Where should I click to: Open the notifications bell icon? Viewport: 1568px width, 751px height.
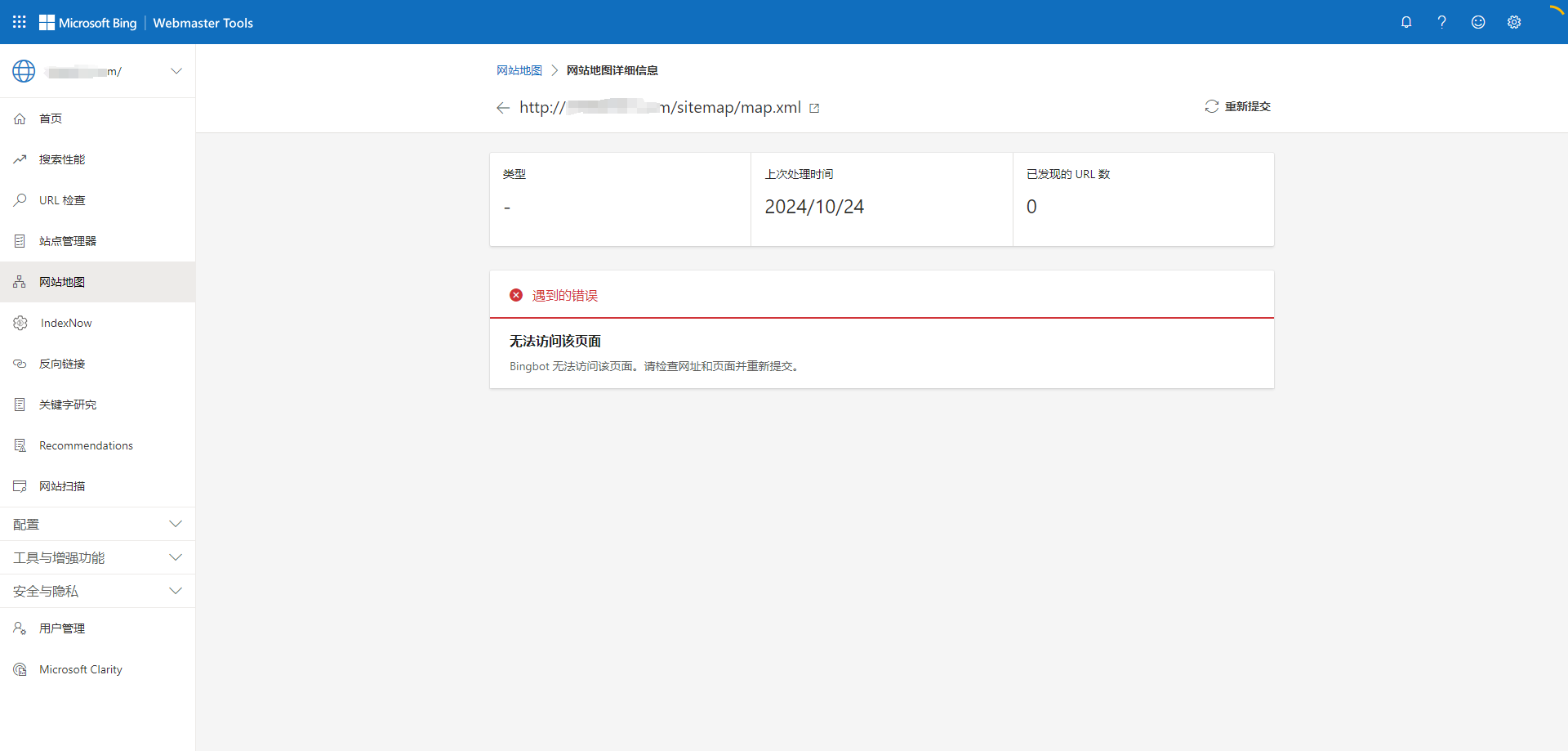1406,22
